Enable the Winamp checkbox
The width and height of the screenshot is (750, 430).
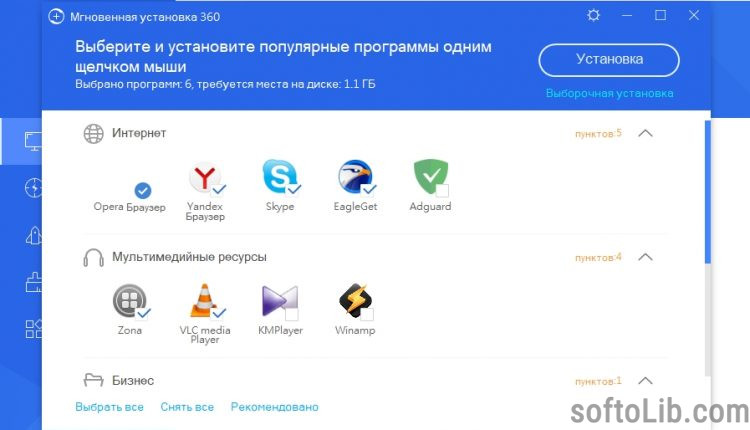pyautogui.click(x=367, y=314)
